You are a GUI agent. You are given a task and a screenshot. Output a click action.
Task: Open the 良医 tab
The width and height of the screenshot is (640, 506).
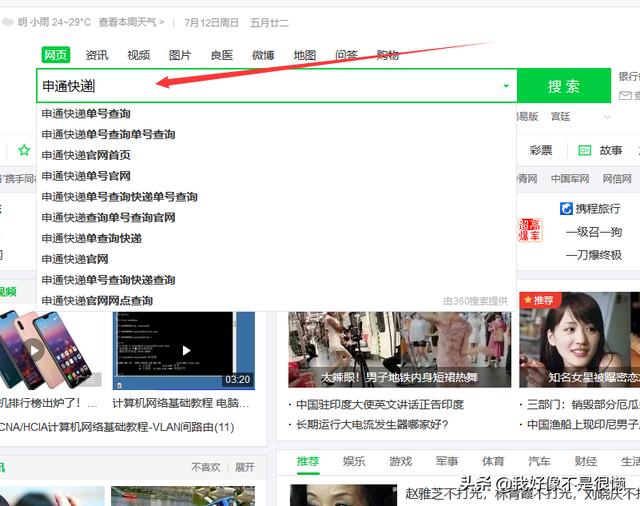222,55
